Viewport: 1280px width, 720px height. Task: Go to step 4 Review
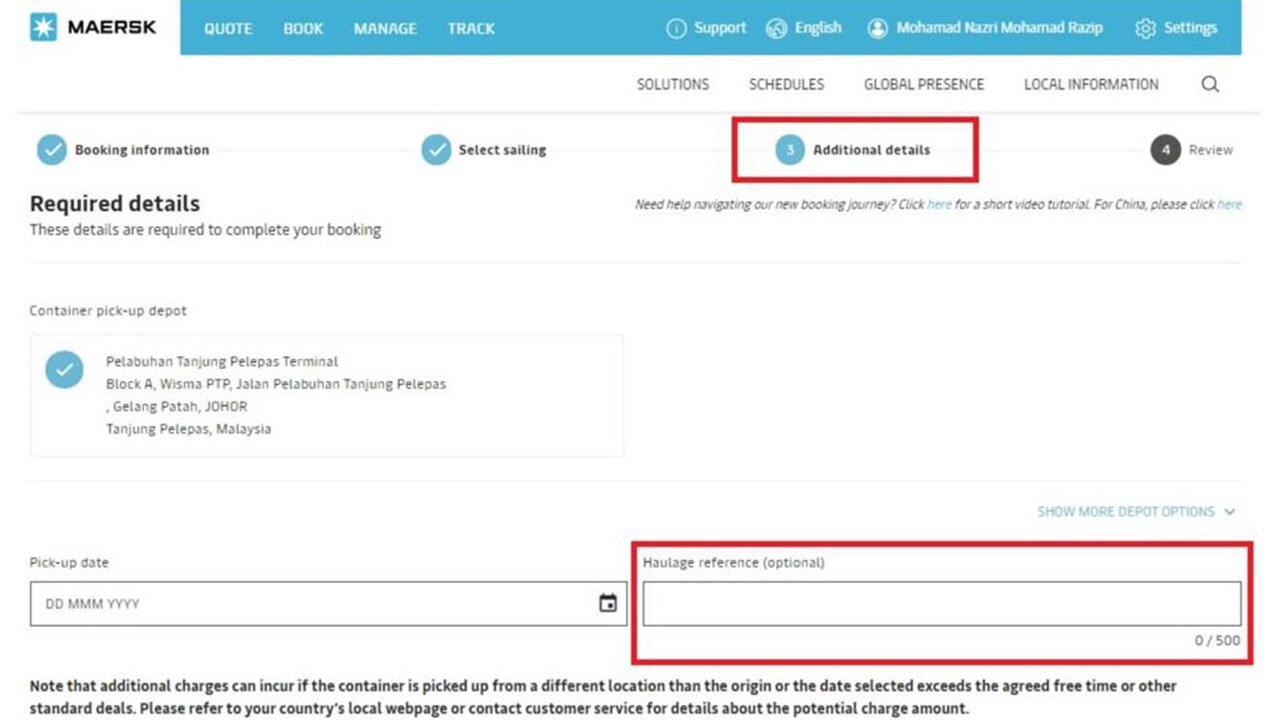click(1166, 150)
